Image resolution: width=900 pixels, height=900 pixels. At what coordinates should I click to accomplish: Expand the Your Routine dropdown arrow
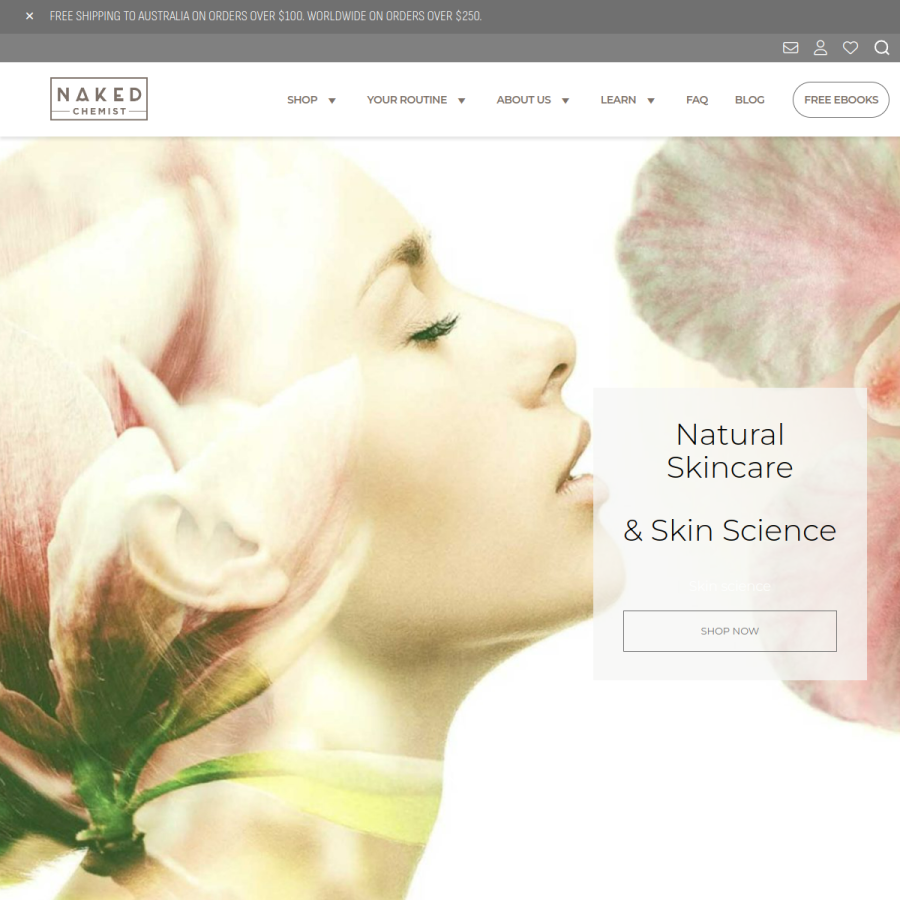[x=461, y=100]
